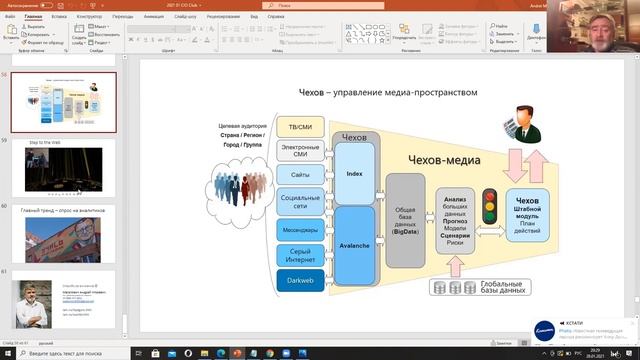Click the slide title 'Чехов – управление медиа-пространством'
The height and width of the screenshot is (360, 640).
(x=388, y=93)
